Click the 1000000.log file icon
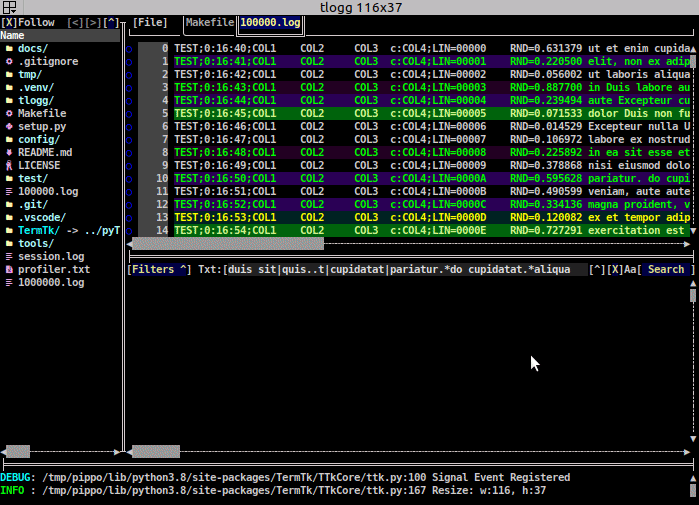 9,283
